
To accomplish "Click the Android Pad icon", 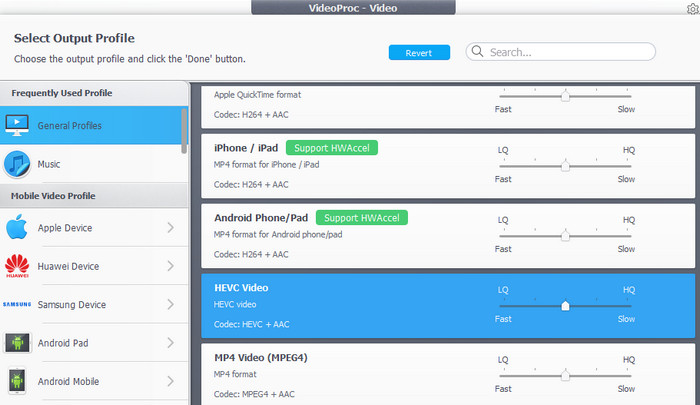I will click(17, 343).
